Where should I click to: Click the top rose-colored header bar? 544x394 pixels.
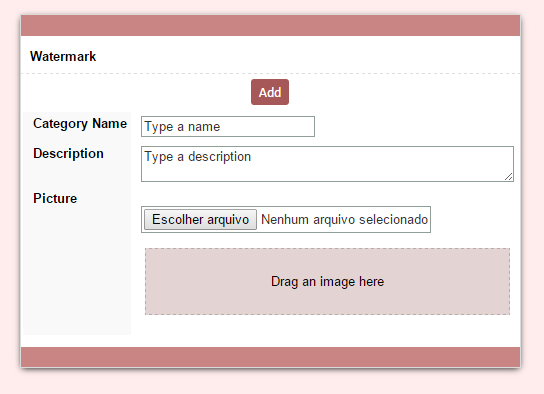tap(270, 25)
